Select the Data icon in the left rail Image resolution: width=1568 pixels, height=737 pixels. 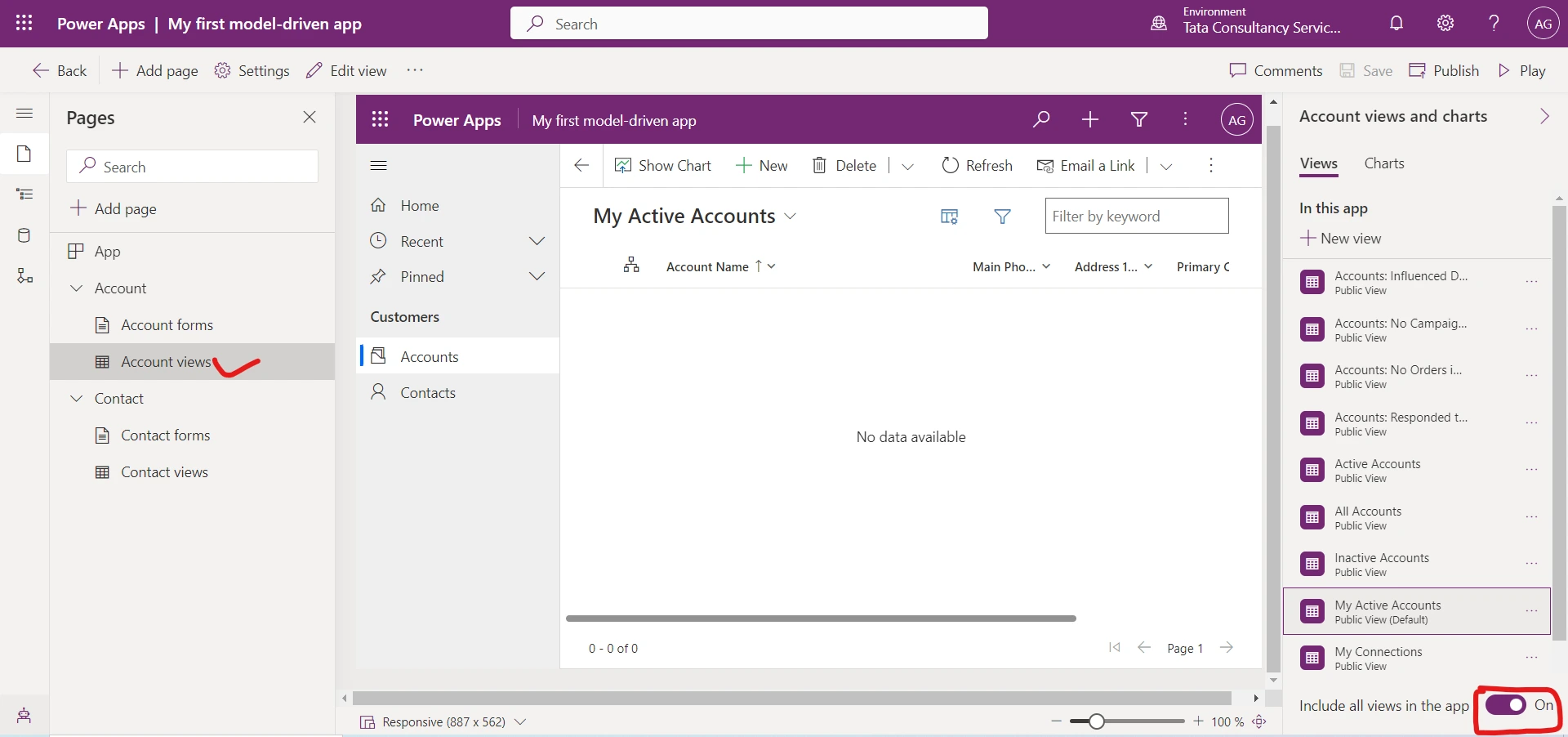coord(24,235)
